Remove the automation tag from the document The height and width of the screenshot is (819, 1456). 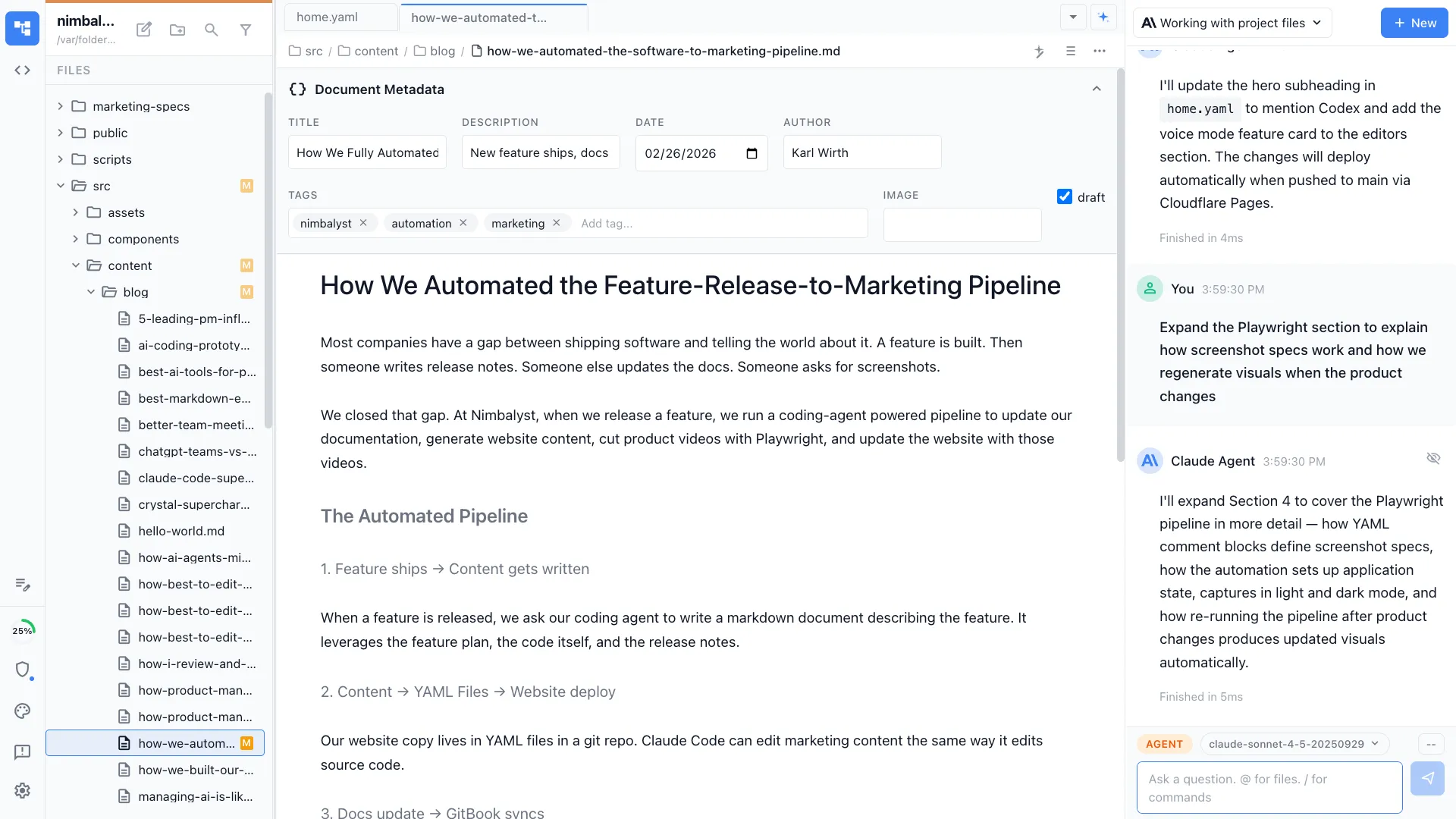coord(463,223)
